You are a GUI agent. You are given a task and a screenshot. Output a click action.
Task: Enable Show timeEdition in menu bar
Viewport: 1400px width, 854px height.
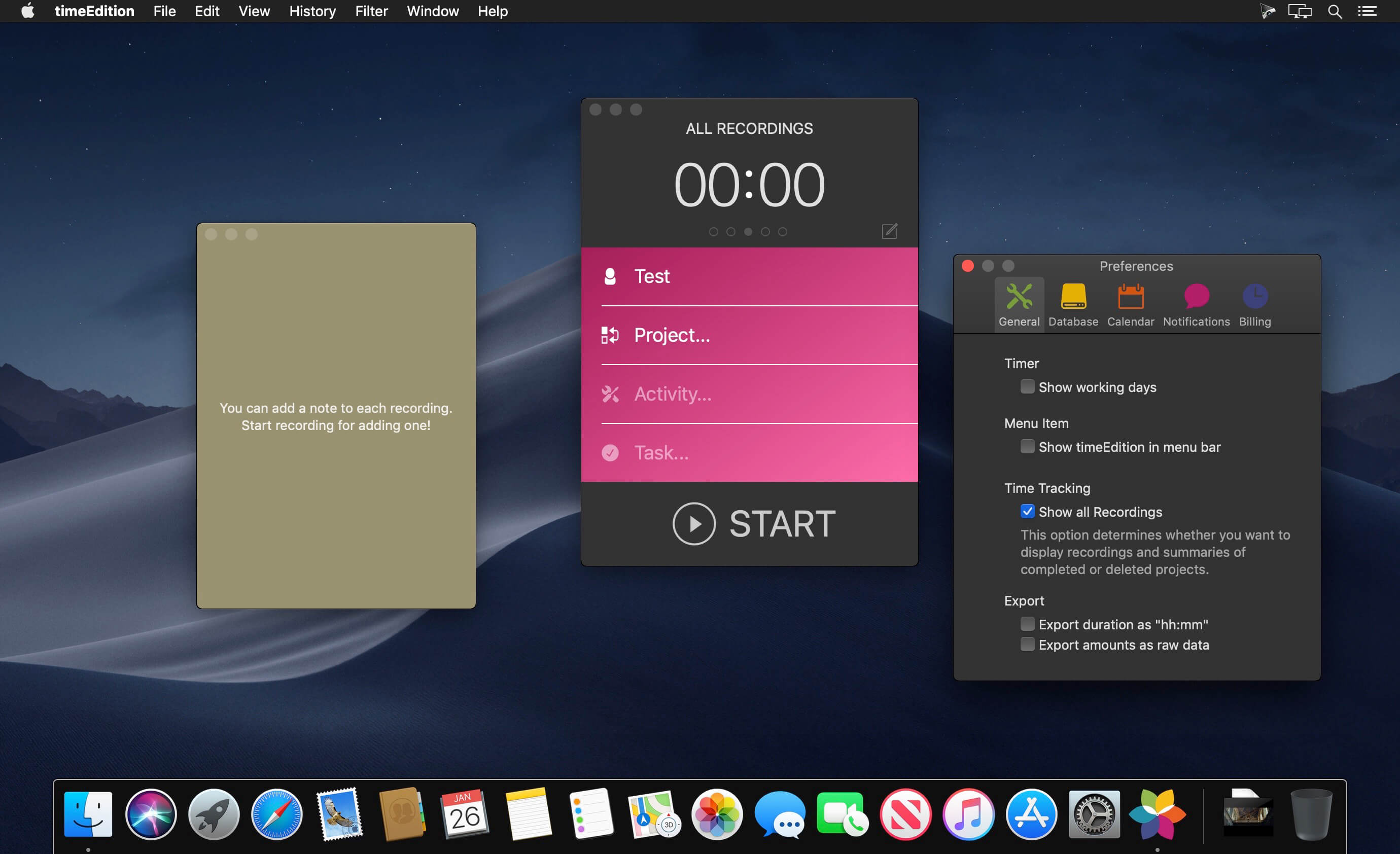click(x=1027, y=447)
